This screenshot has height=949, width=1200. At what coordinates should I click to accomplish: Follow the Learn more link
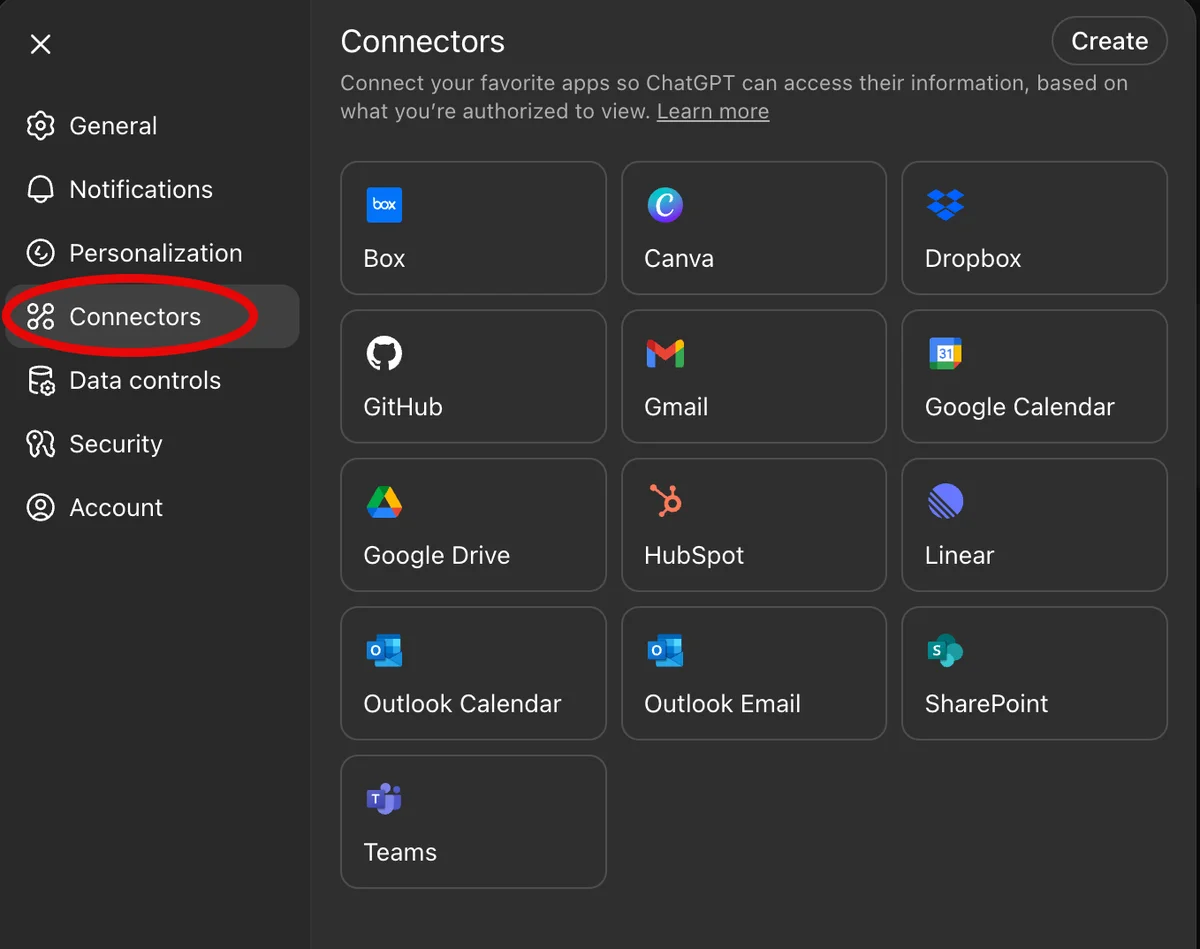pyautogui.click(x=713, y=111)
